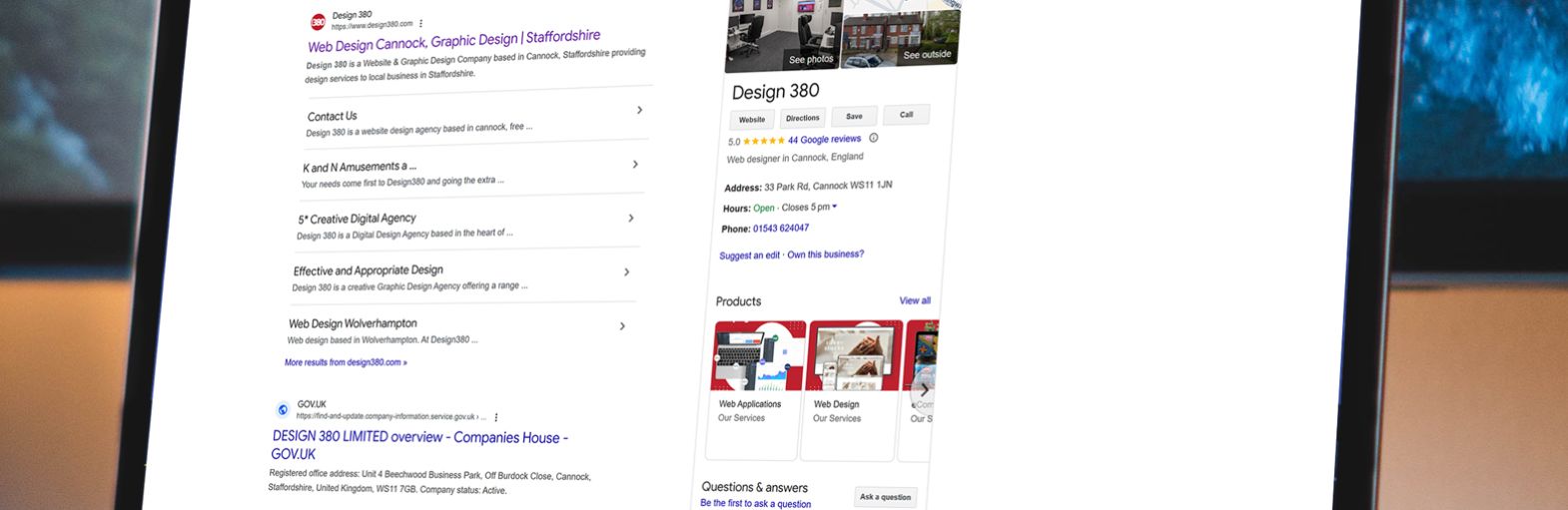The height and width of the screenshot is (510, 1568).
Task: Open Web Applications product card
Action: pos(758,389)
